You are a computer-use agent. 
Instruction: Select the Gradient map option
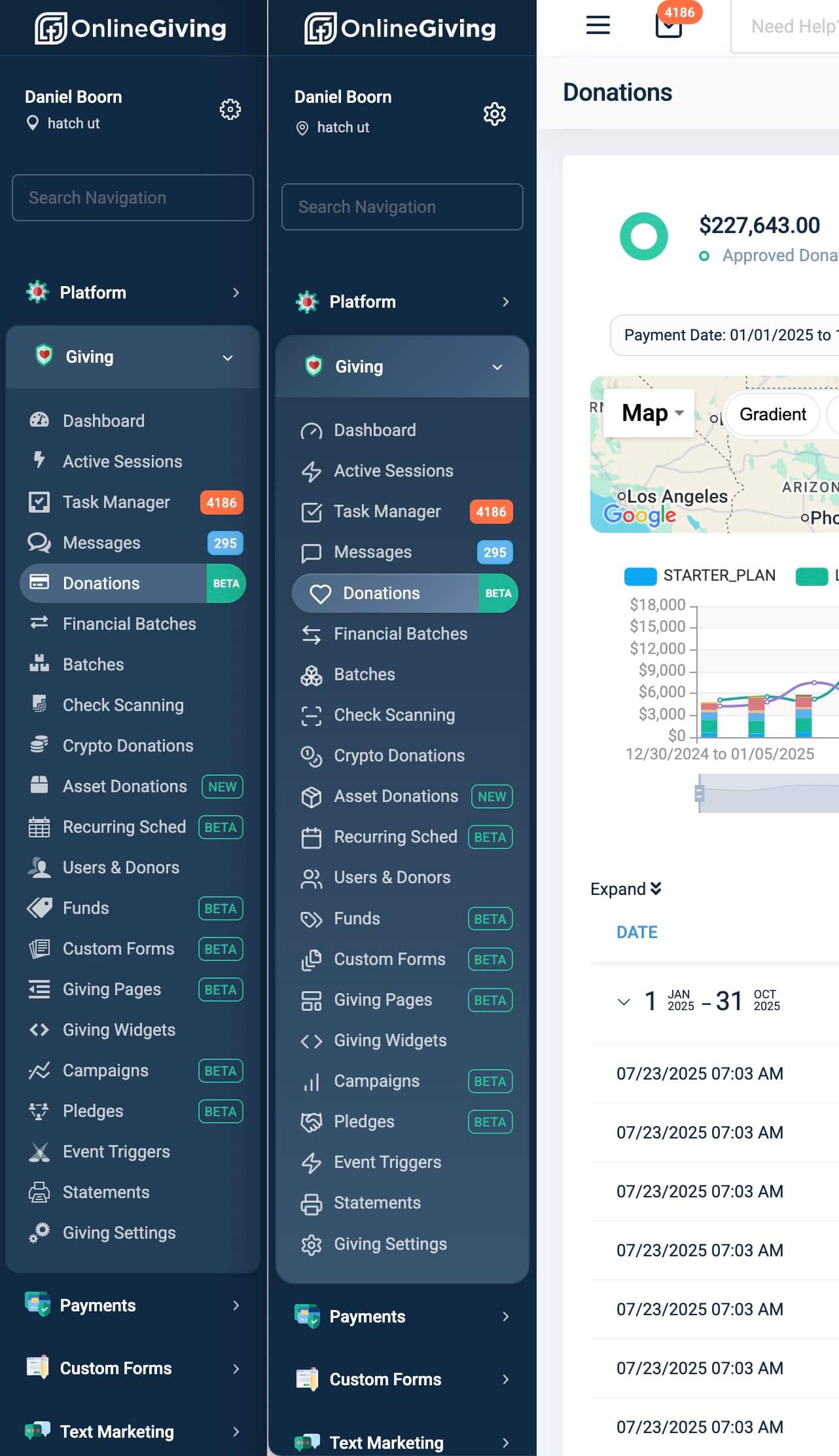tap(772, 414)
